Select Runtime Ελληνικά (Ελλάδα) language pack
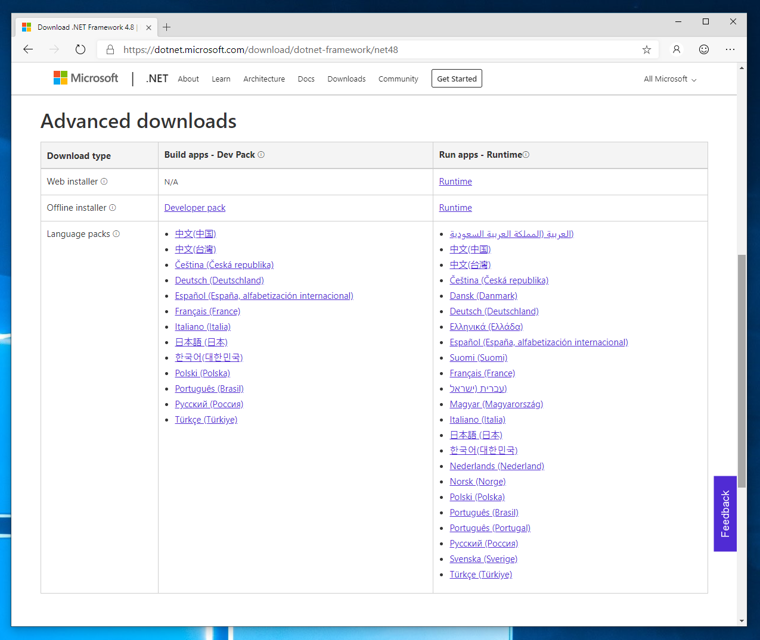Viewport: 760px width, 640px height. tap(486, 327)
